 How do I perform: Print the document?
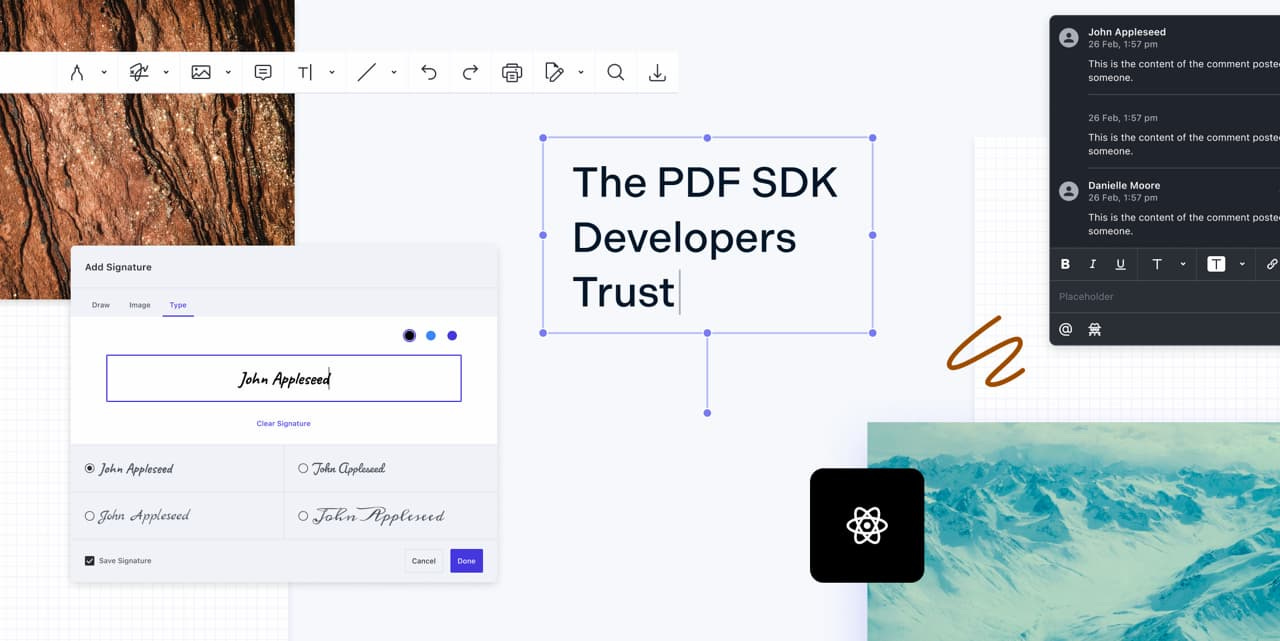tap(512, 72)
